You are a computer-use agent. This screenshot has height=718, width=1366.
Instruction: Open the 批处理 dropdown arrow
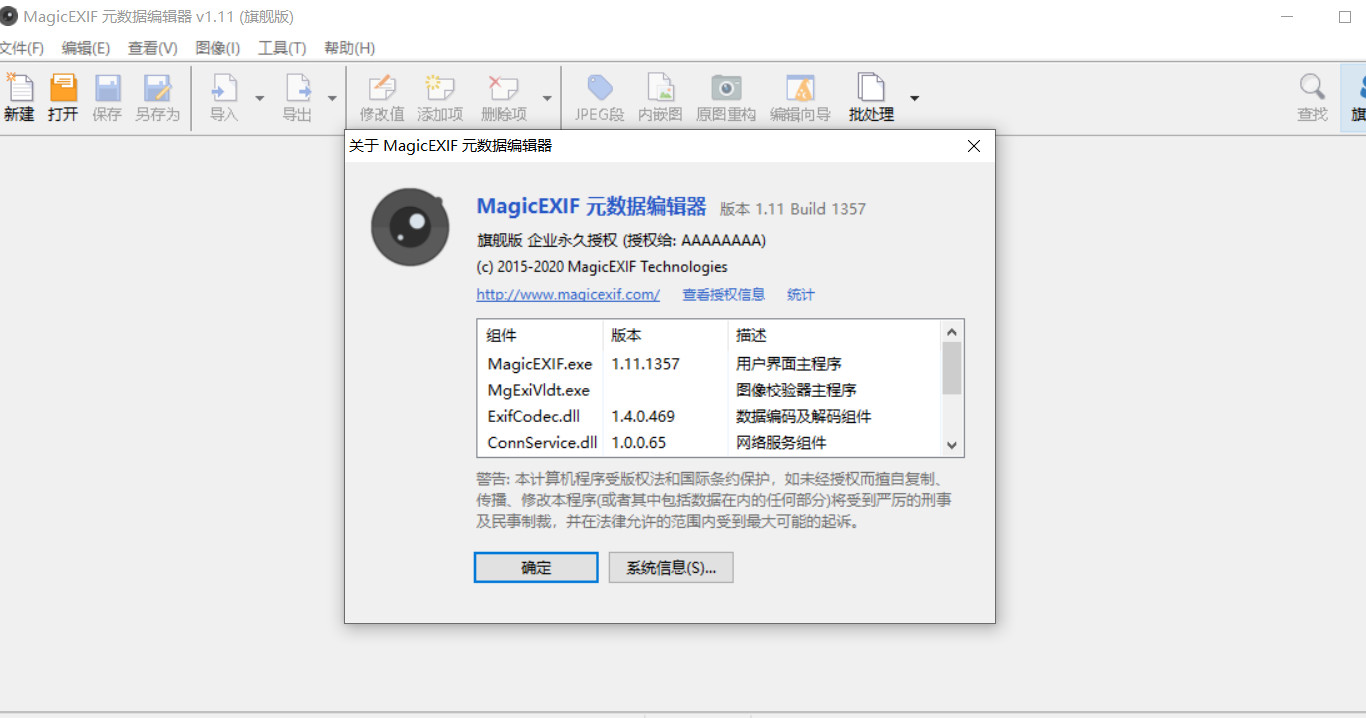pos(914,98)
